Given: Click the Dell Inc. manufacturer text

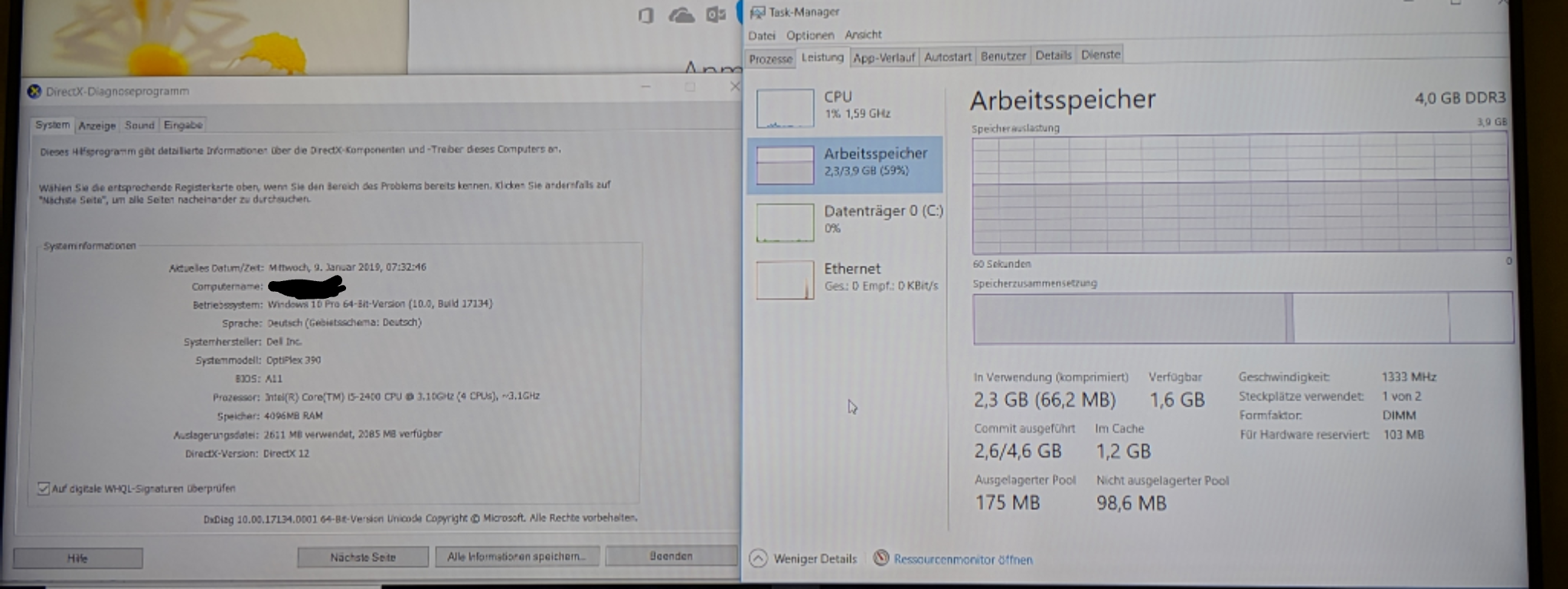Looking at the screenshot, I should pos(283,342).
